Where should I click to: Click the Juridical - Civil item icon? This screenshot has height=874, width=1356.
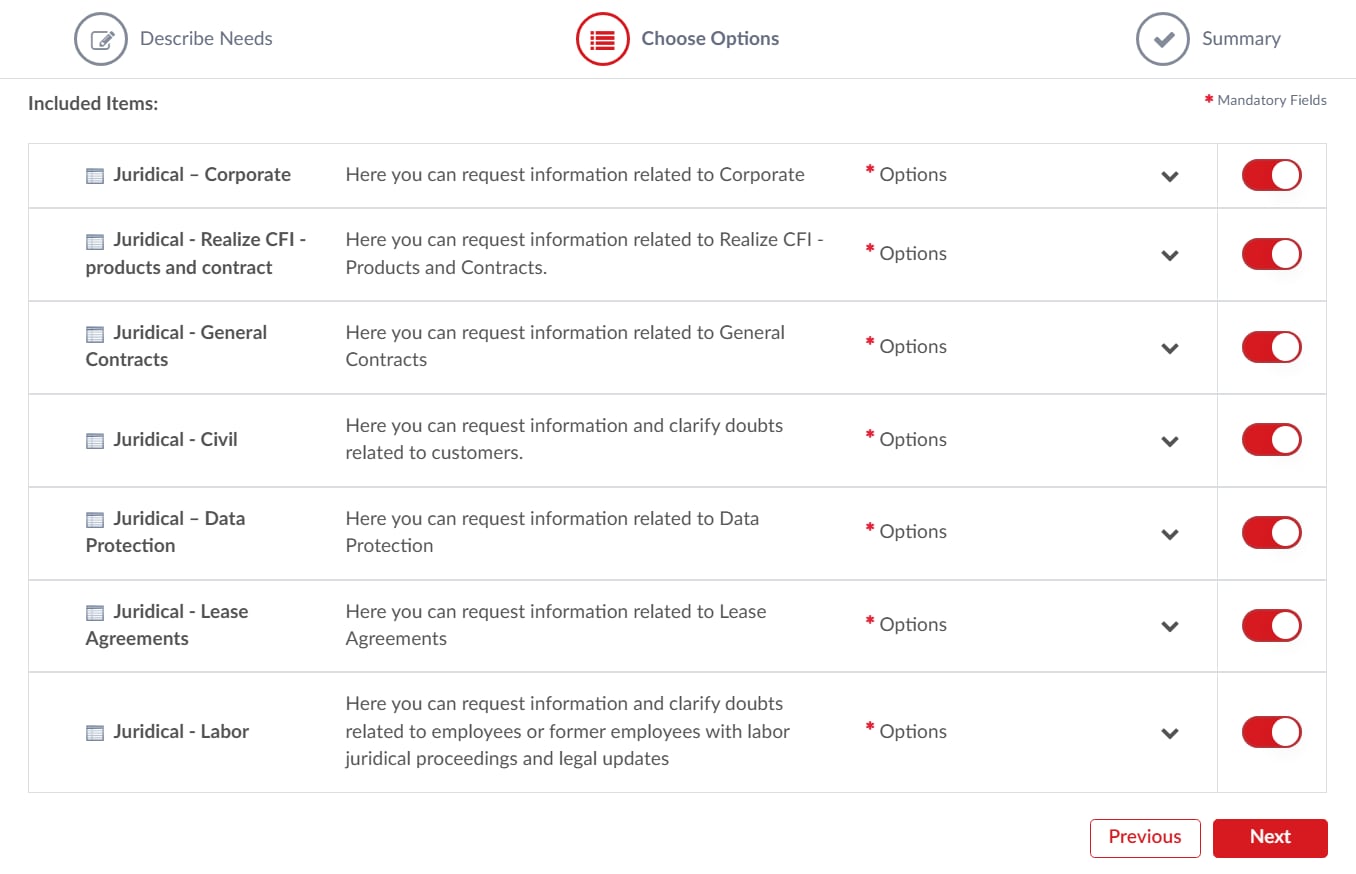(94, 439)
